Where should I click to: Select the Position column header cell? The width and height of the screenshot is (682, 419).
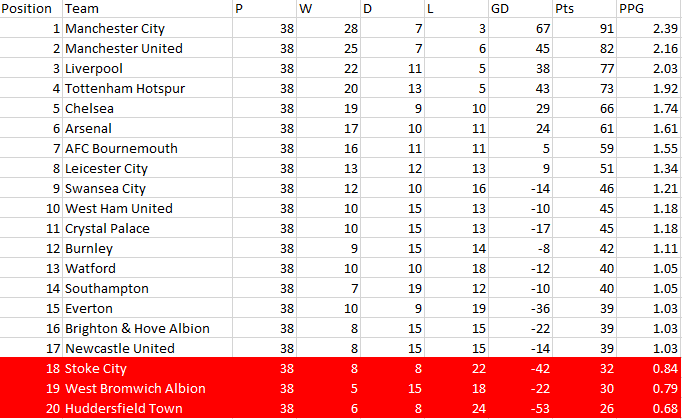(31, 9)
